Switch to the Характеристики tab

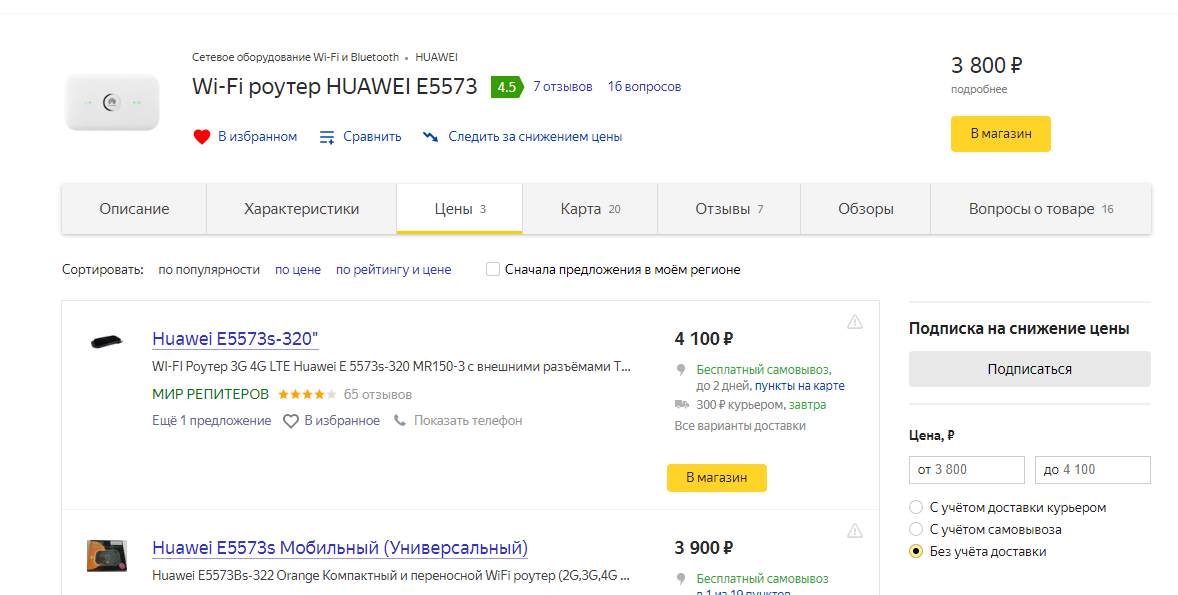pos(301,209)
